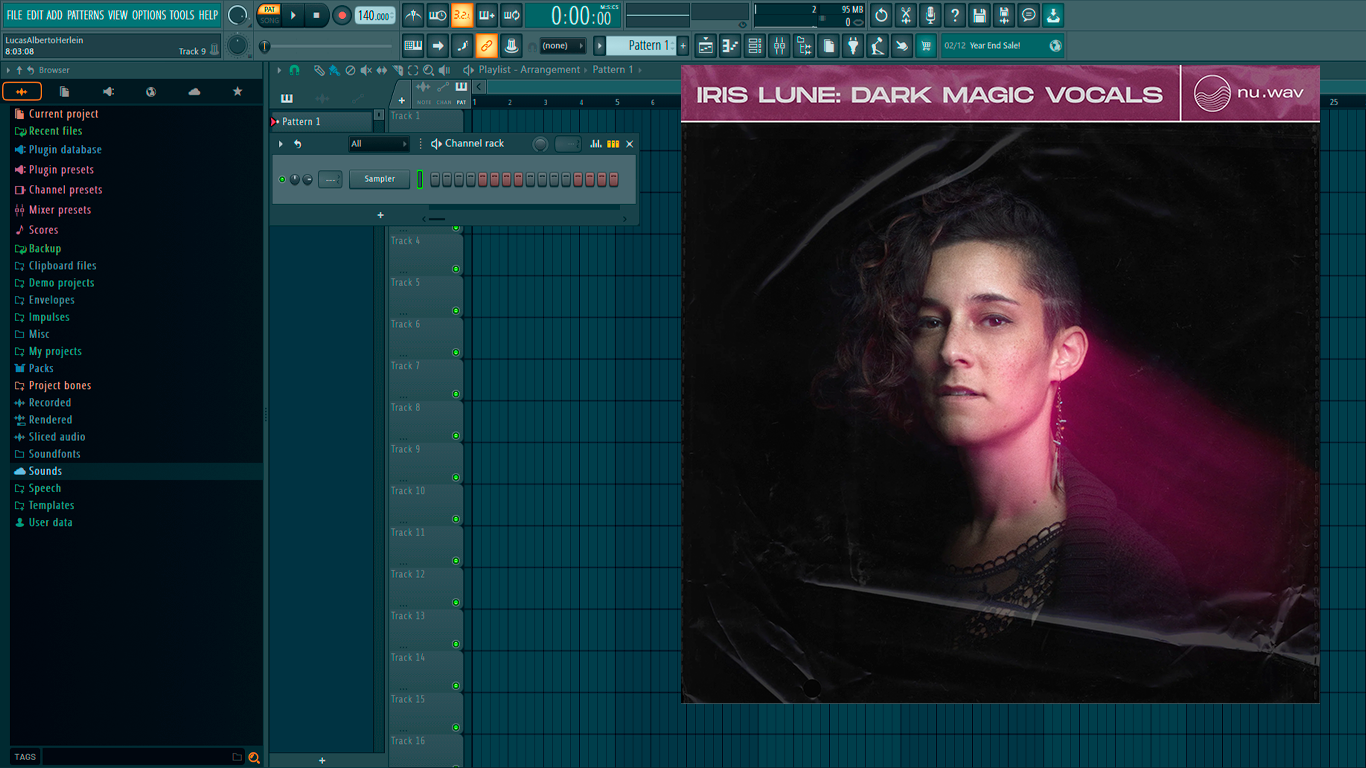The width and height of the screenshot is (1366, 768).
Task: Toggle step/piano roll view in Channel rack
Action: [x=613, y=144]
